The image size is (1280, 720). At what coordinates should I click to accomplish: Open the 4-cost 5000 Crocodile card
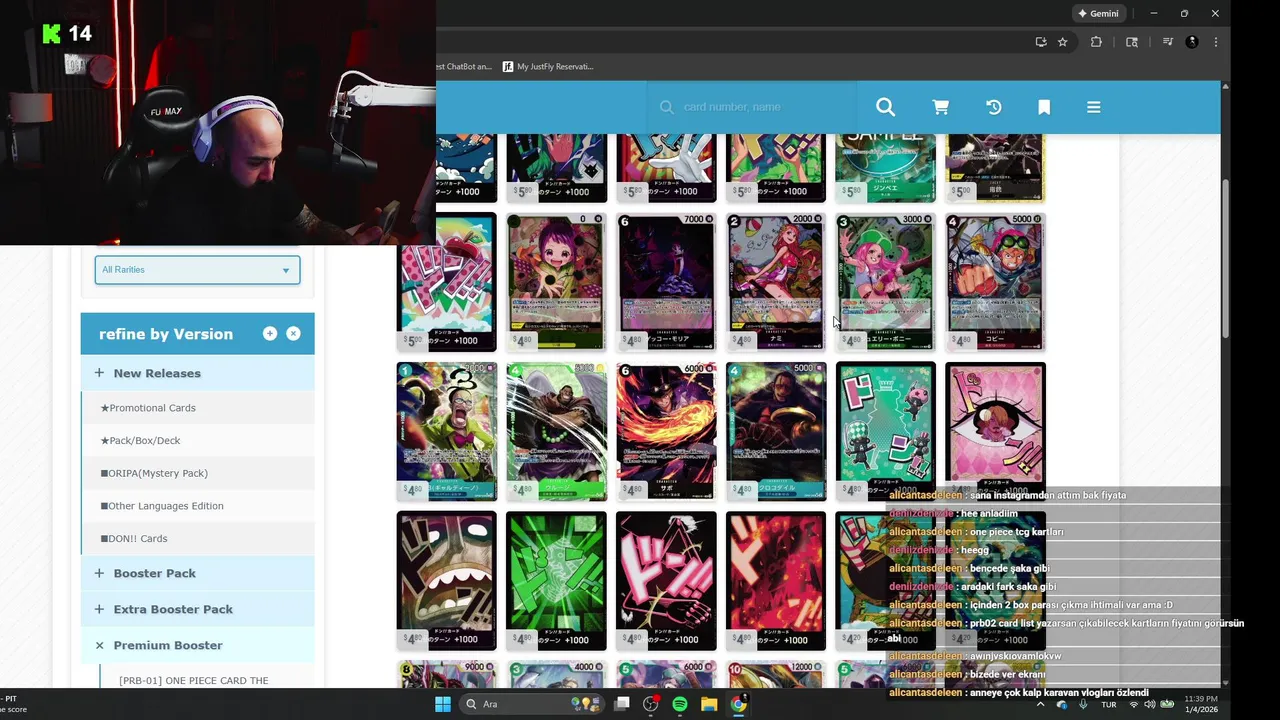pos(776,431)
